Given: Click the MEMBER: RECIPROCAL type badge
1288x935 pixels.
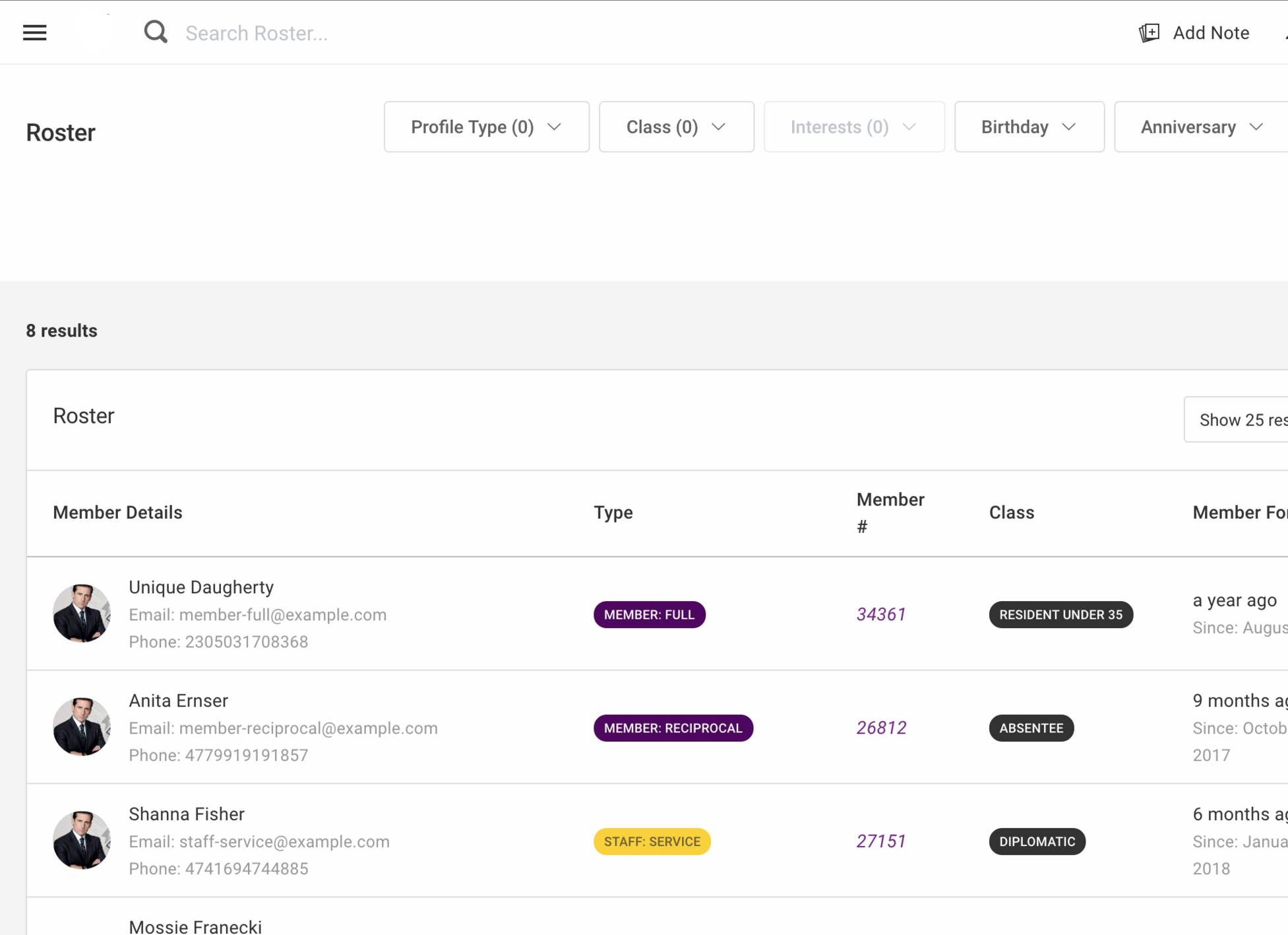Looking at the screenshot, I should click(x=673, y=728).
